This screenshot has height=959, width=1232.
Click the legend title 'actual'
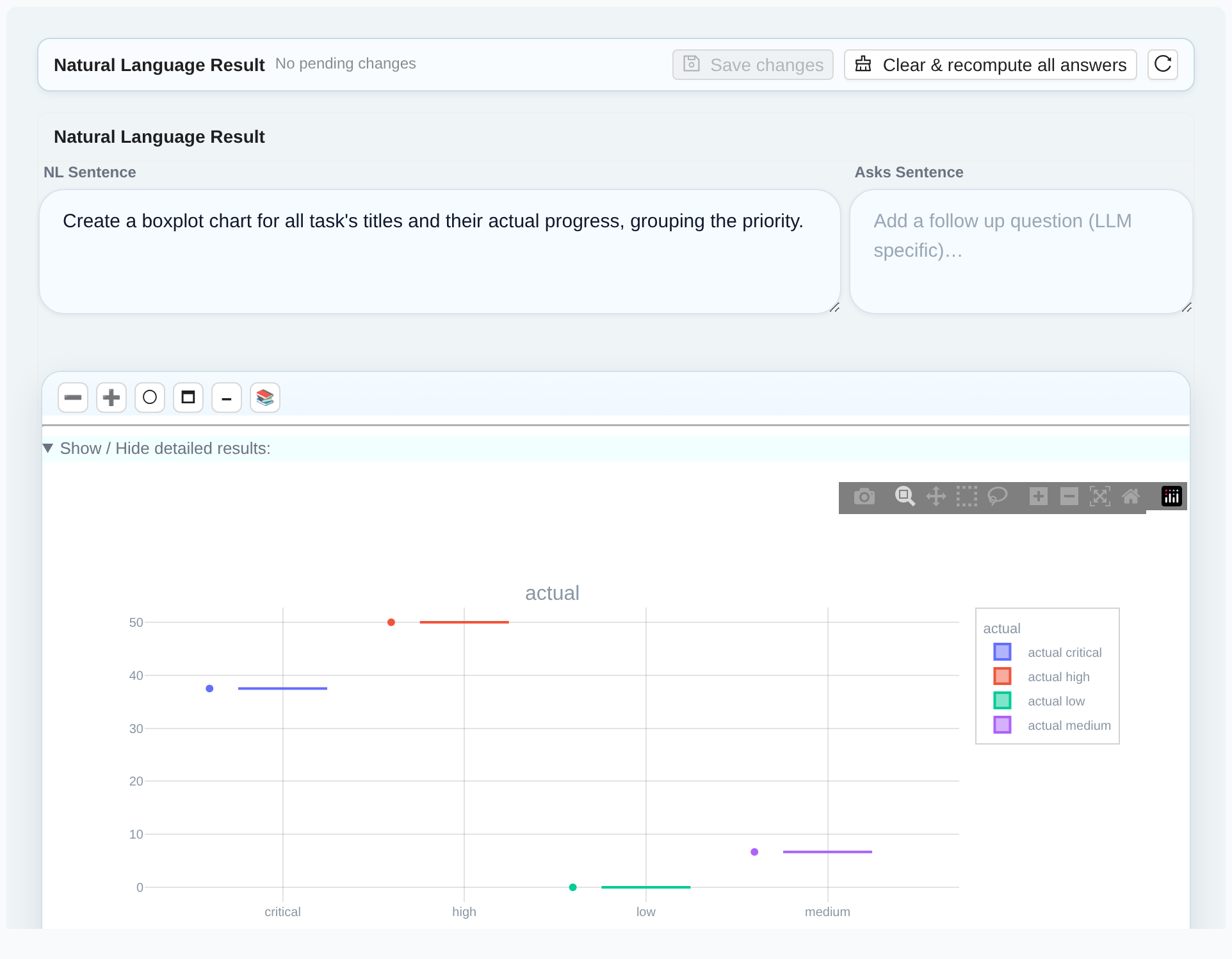click(x=1001, y=629)
